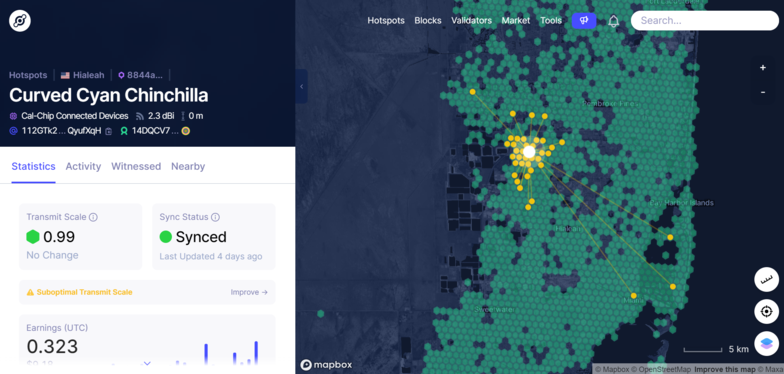The image size is (784, 374).
Task: Click the OpenStreetMap attribution link
Action: click(x=660, y=370)
